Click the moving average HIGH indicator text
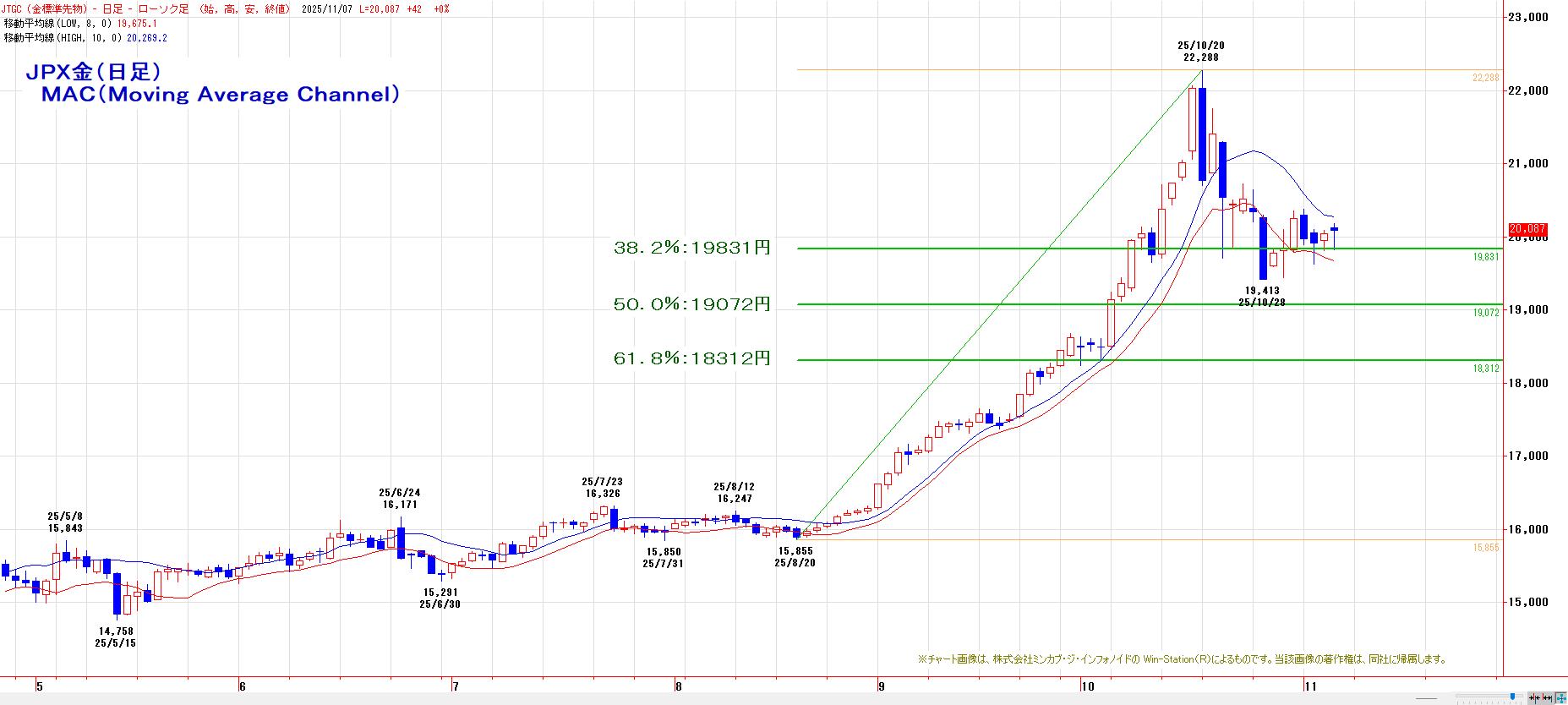Screen dimensions: 1568x705 [x=85, y=38]
